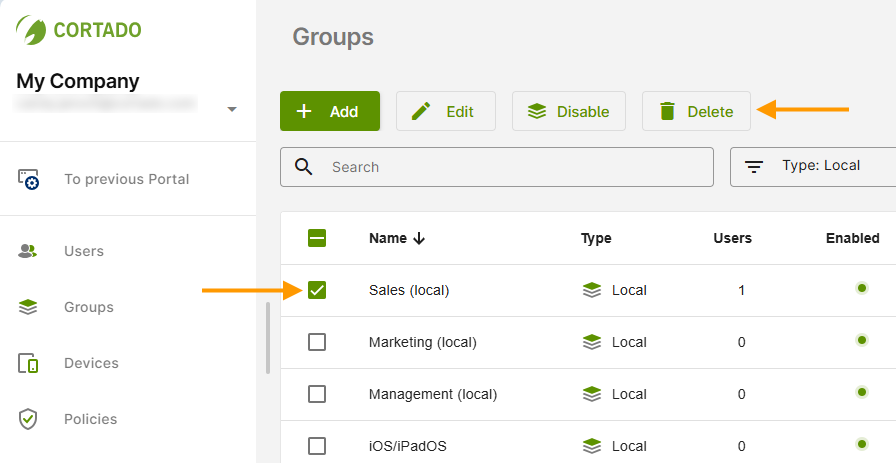
Task: Open the Marketing (local) group
Action: point(423,342)
